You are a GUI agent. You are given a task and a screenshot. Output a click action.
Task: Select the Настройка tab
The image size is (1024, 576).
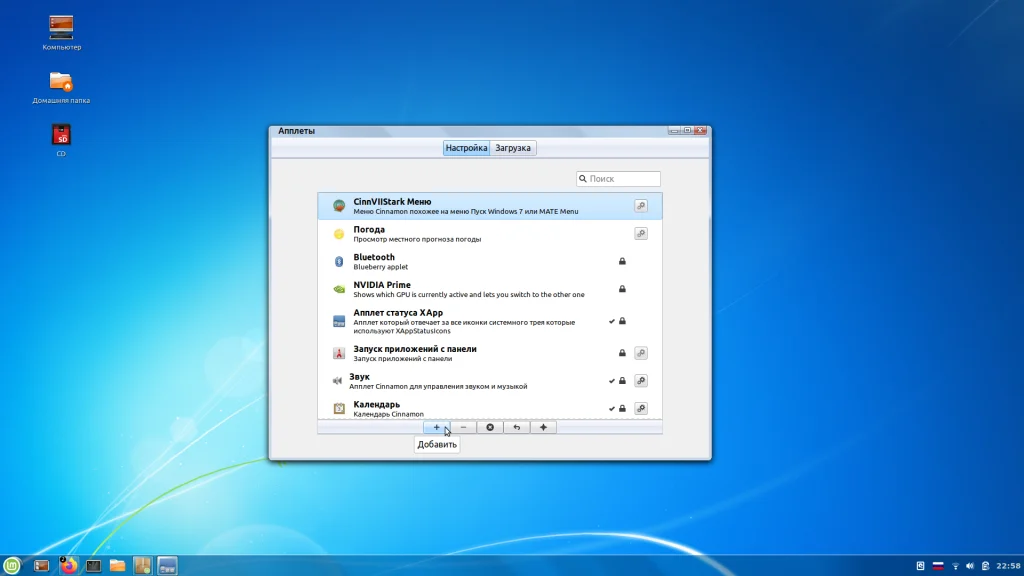click(x=467, y=148)
